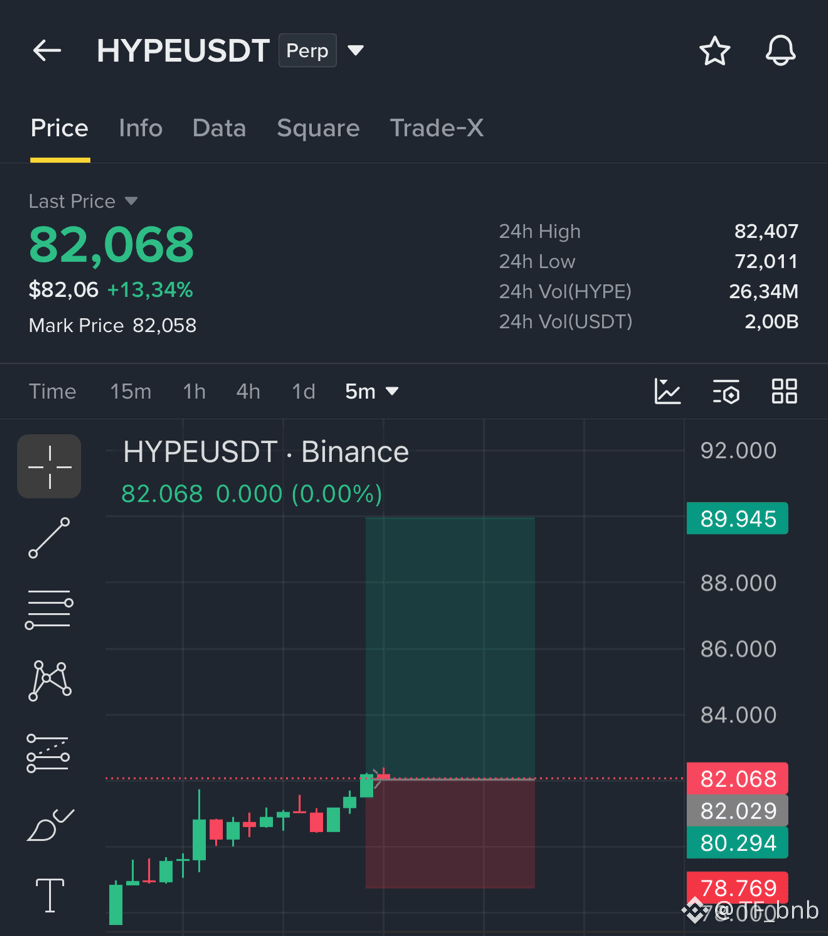Select the 15m timeframe
The width and height of the screenshot is (828, 936).
pos(131,392)
